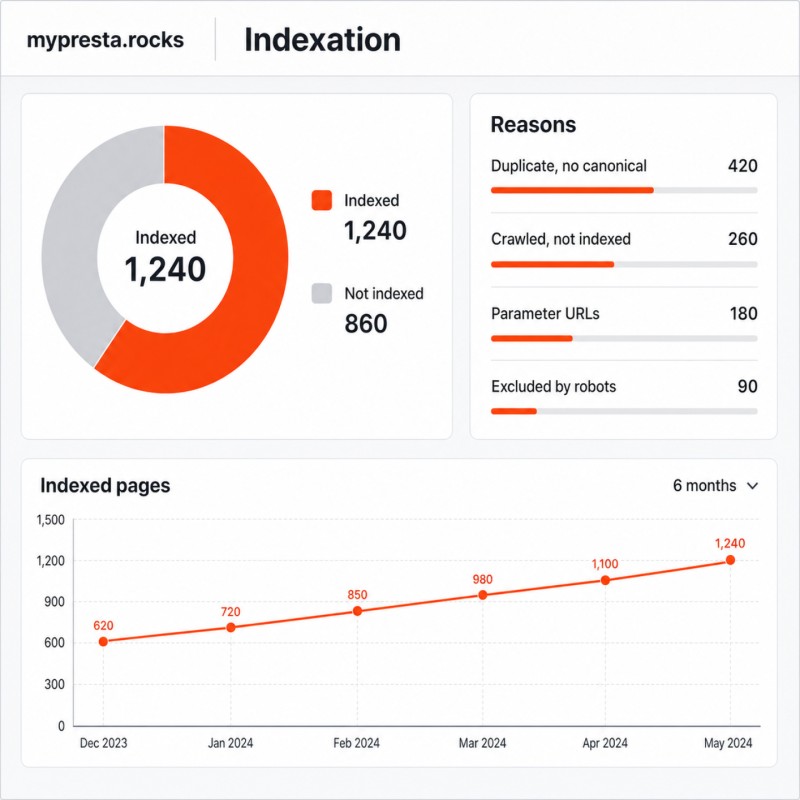Image resolution: width=800 pixels, height=800 pixels.
Task: Click the Parameter URLs progress bar
Action: (624, 338)
